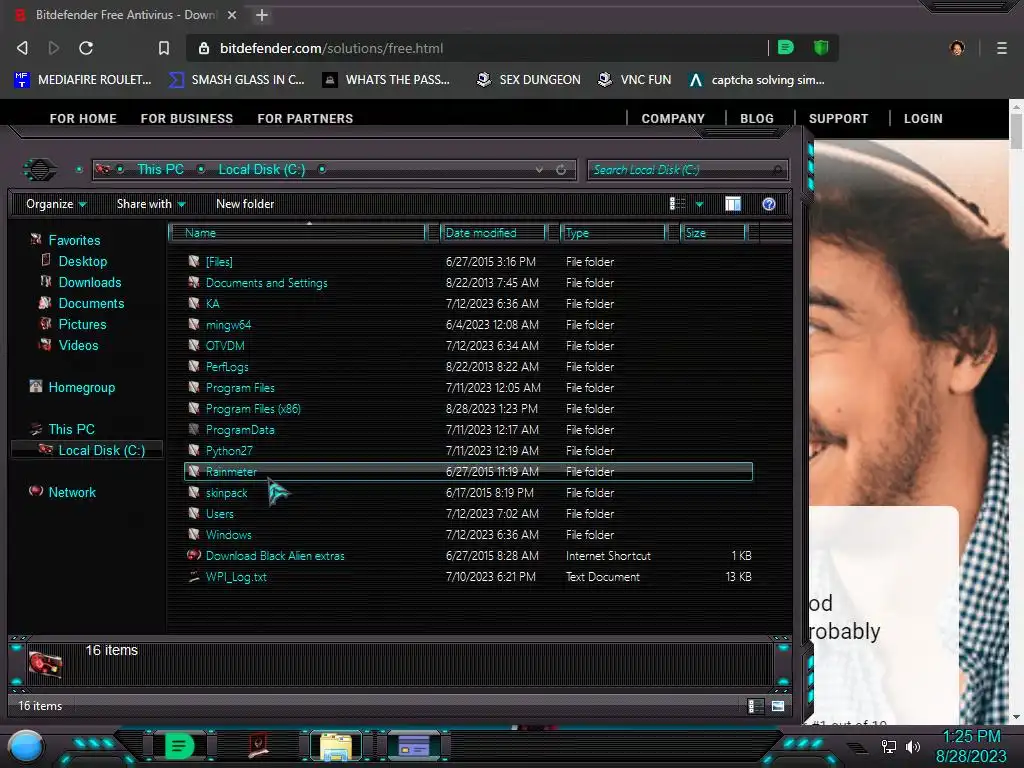Select This PC in address breadcrumb
This screenshot has height=768, width=1024.
pyautogui.click(x=161, y=170)
